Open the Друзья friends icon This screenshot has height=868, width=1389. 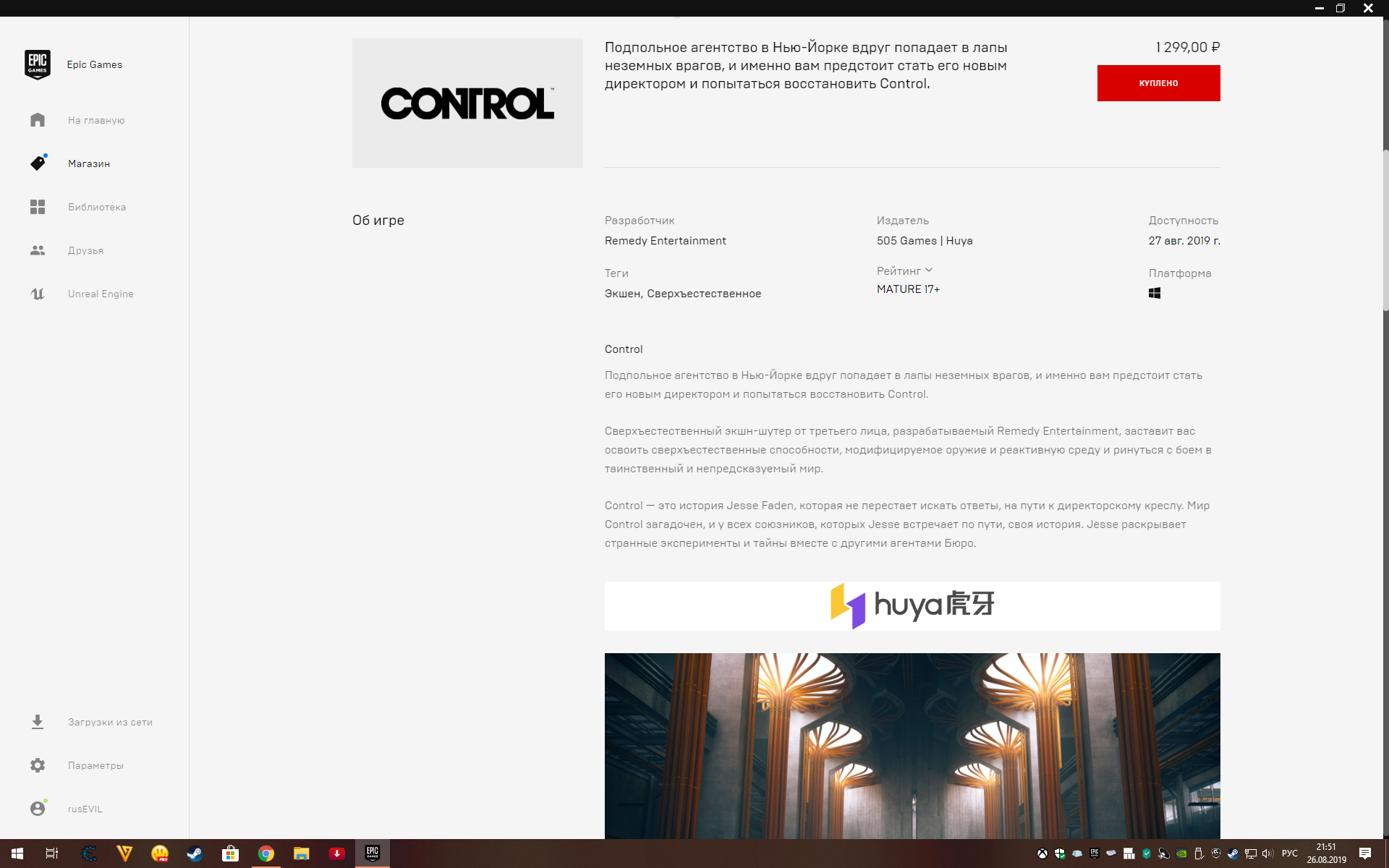pyautogui.click(x=38, y=250)
